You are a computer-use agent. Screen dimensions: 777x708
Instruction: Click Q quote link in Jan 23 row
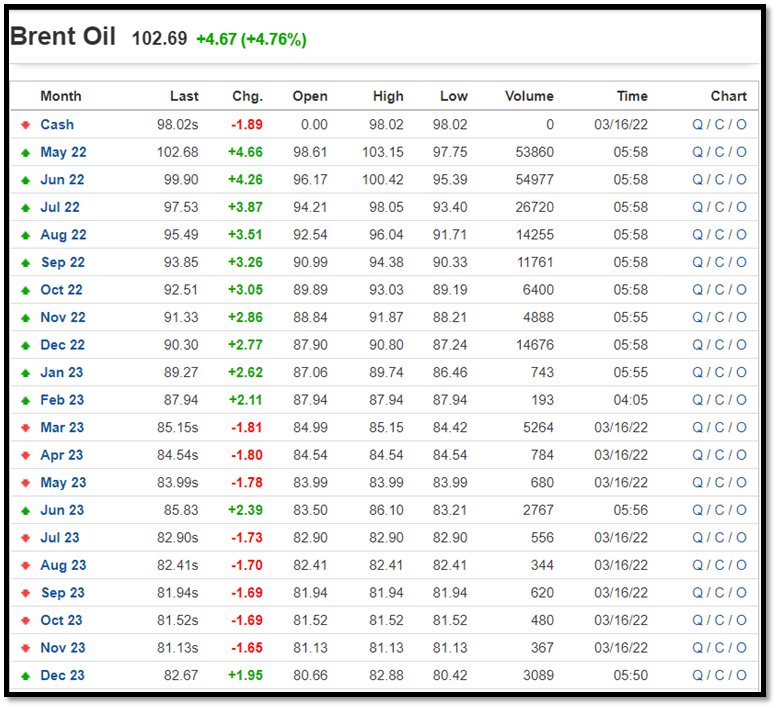pyautogui.click(x=698, y=372)
